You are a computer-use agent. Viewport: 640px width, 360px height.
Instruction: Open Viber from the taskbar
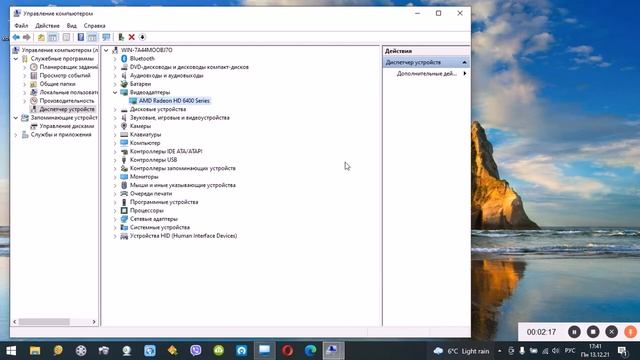point(196,351)
